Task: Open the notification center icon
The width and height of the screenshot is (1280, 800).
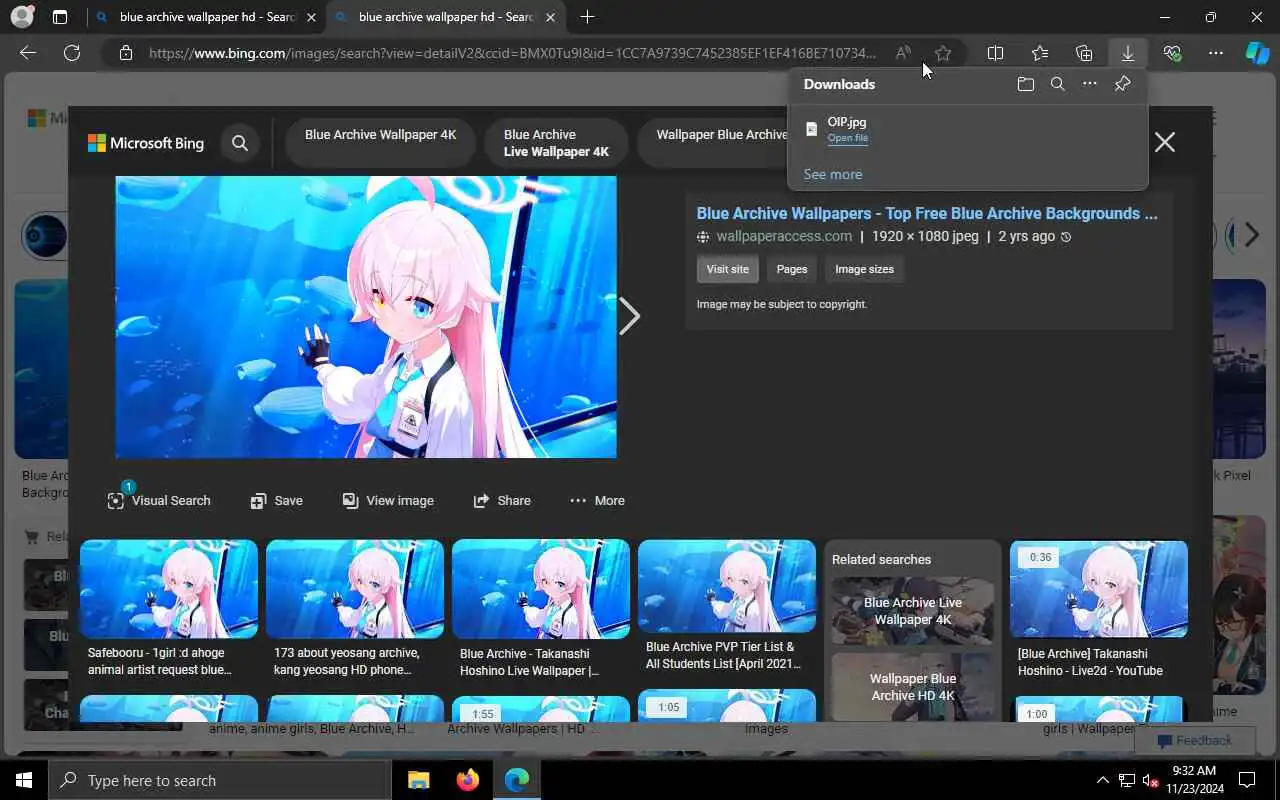Action: [1247, 780]
